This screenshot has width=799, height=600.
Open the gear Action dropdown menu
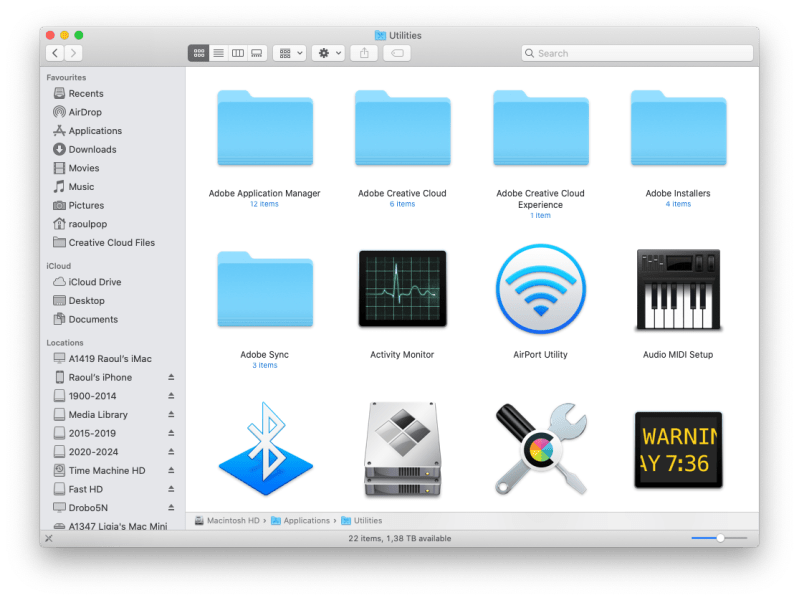[327, 53]
